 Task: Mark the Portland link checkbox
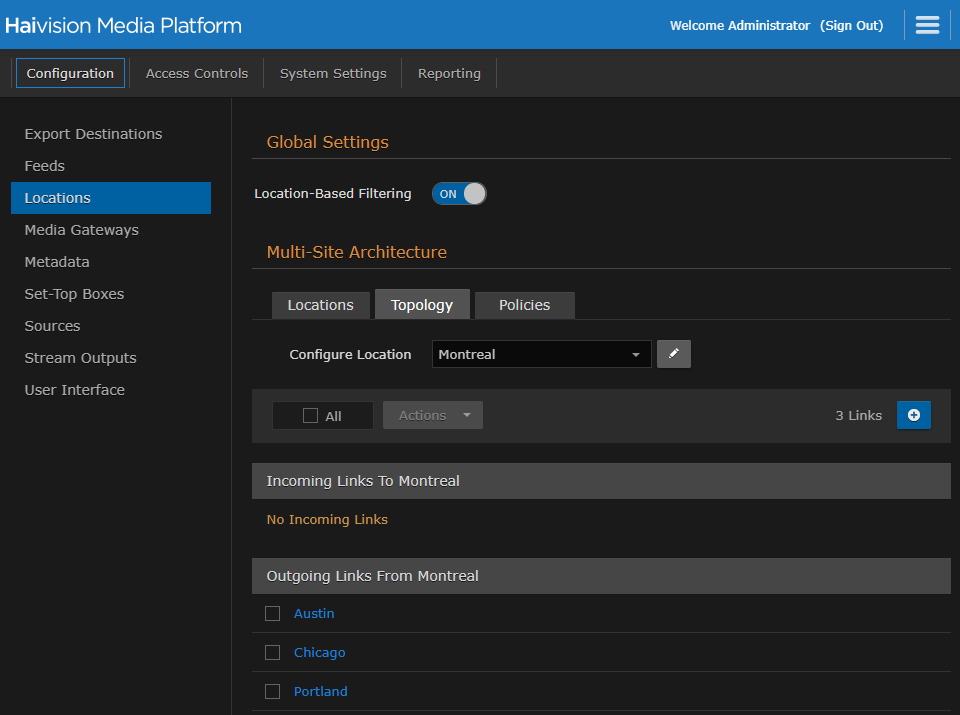point(272,692)
